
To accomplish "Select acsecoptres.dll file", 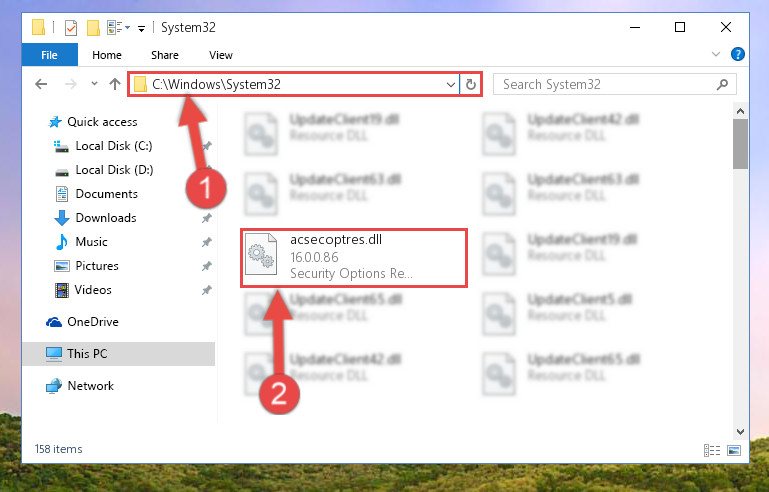I will click(354, 258).
